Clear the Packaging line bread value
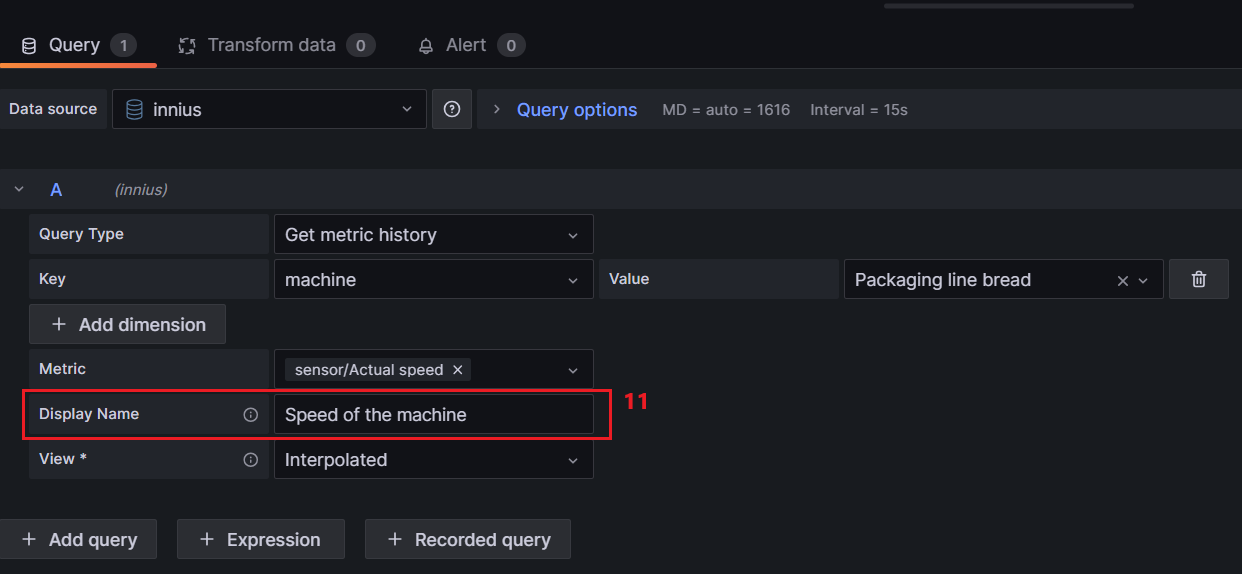 1122,281
